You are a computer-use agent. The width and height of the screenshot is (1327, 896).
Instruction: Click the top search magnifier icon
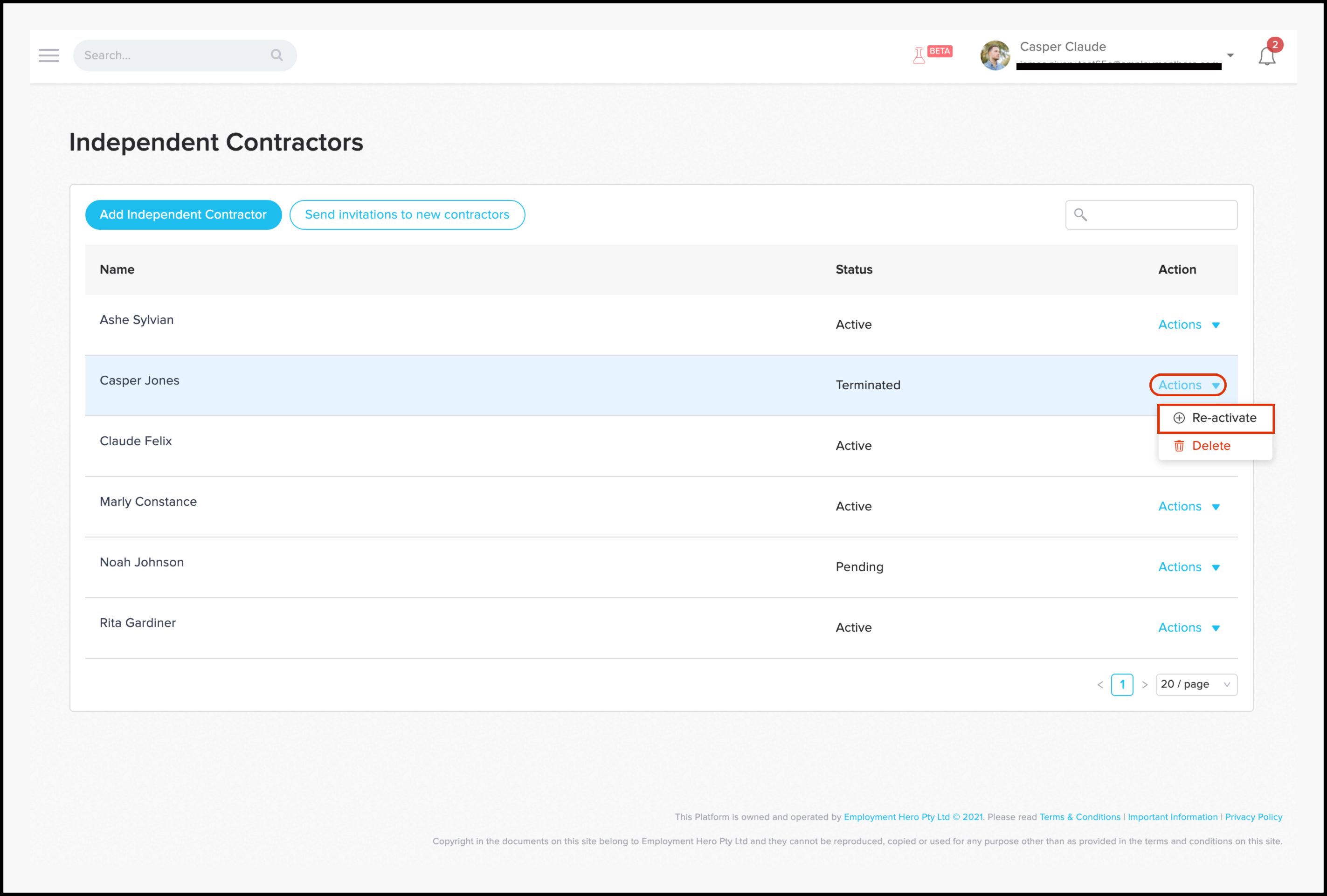point(276,55)
